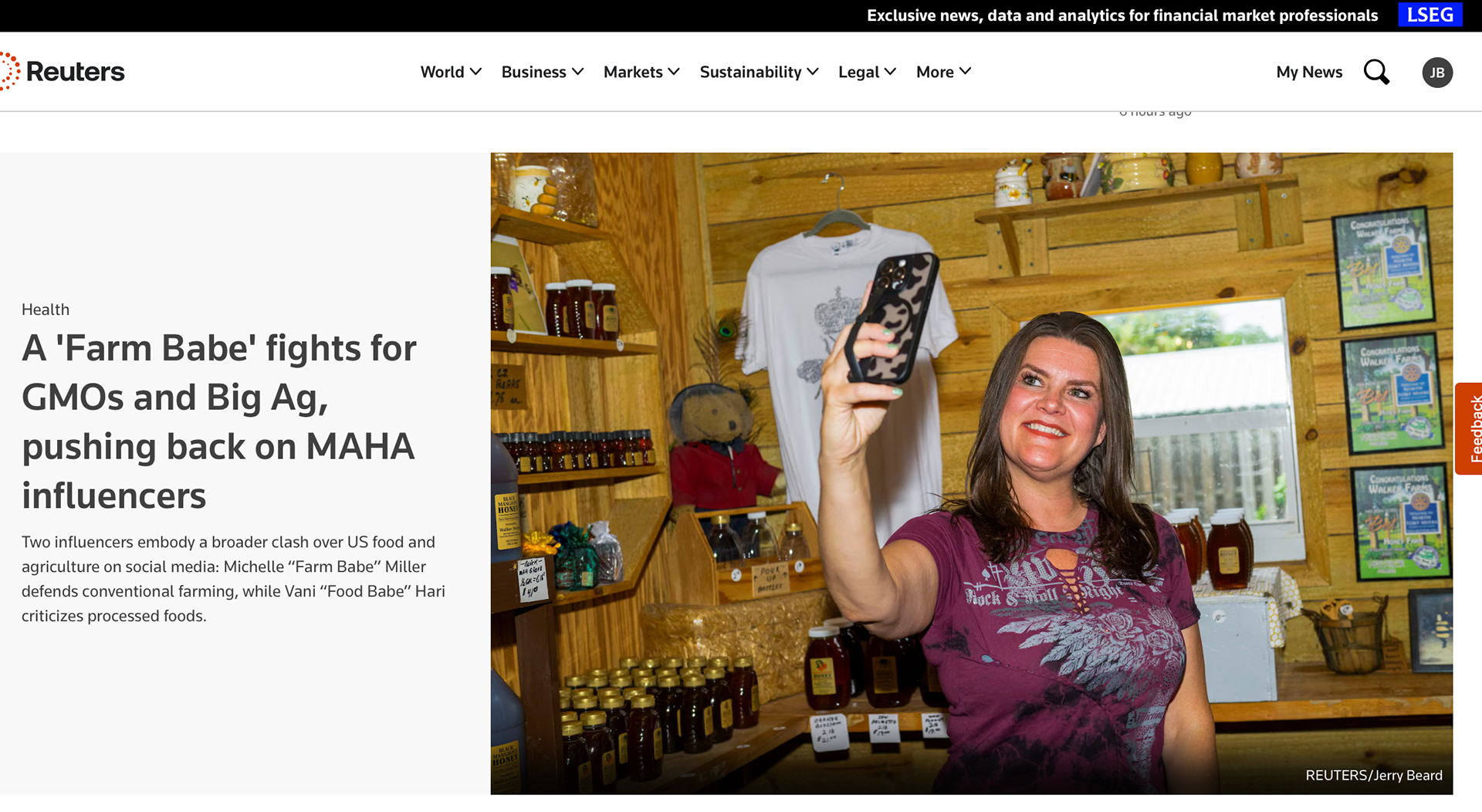Screen dimensions: 1482x812
Task: Expand the Sustainability chevron arrow
Action: [813, 72]
